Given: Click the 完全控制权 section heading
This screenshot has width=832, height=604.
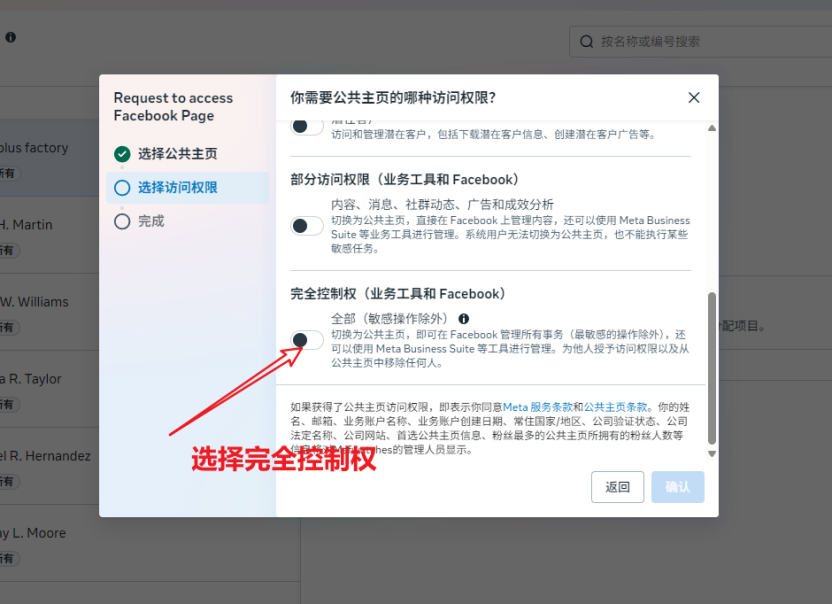Looking at the screenshot, I should pyautogui.click(x=398, y=294).
